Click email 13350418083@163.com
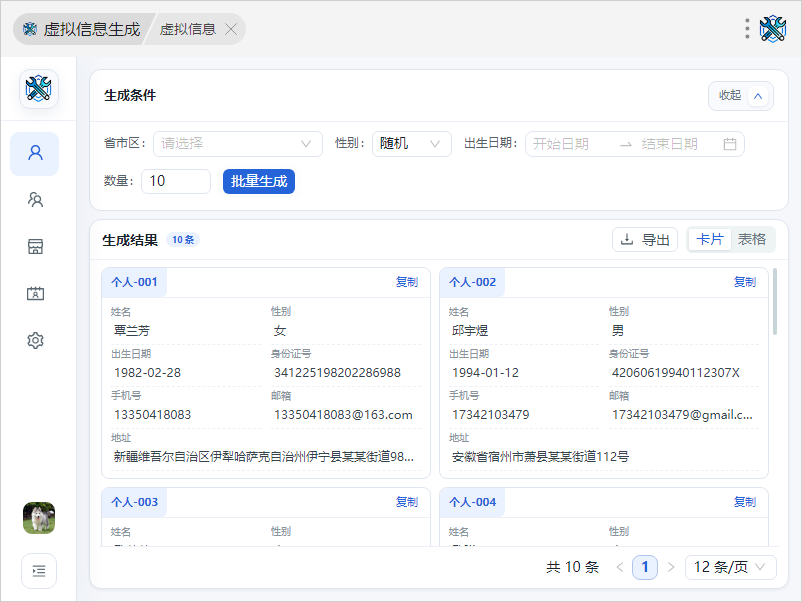Image resolution: width=802 pixels, height=602 pixels. point(343,415)
